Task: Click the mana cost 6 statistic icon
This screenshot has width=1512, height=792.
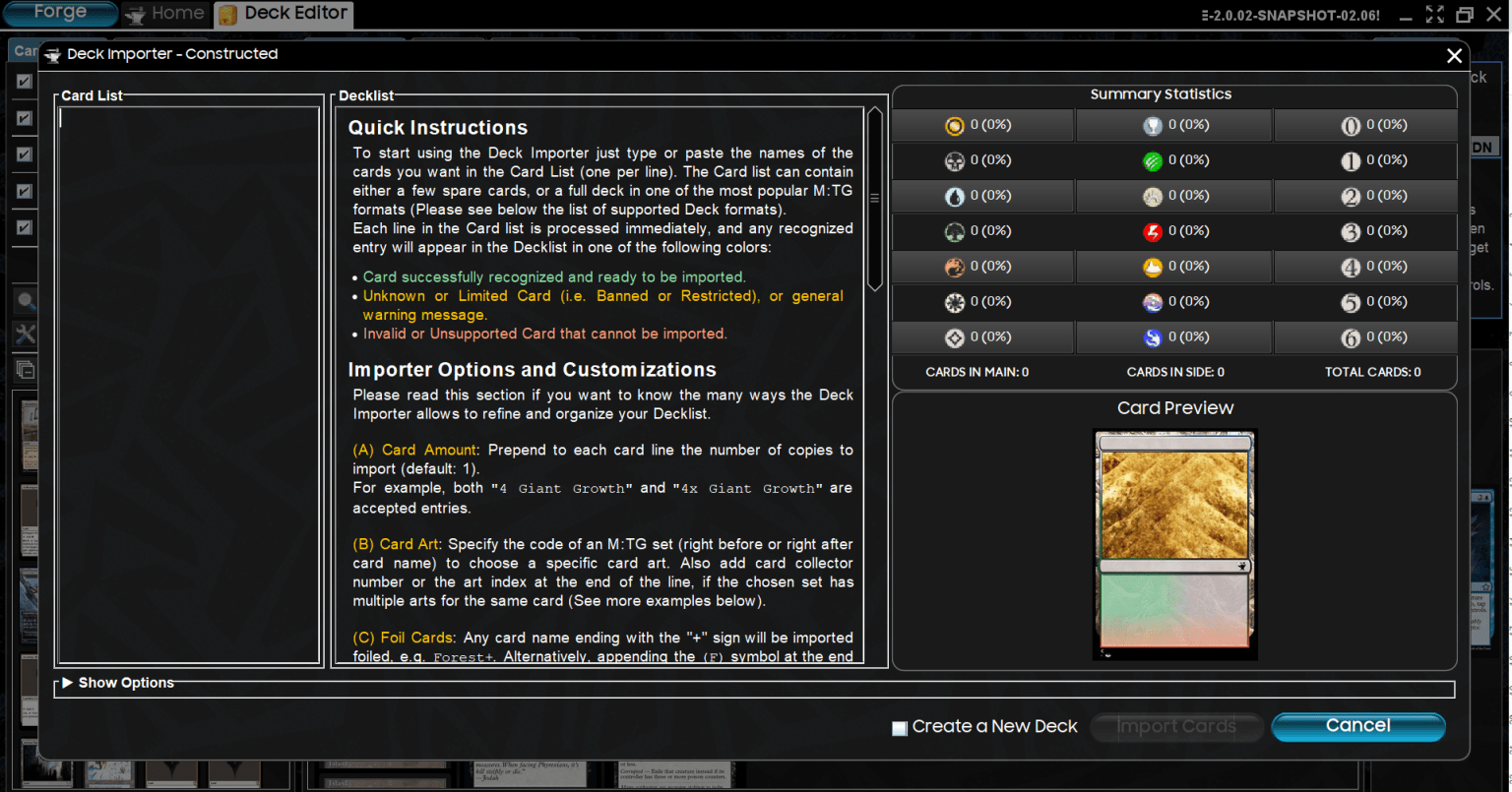Action: tap(1351, 338)
